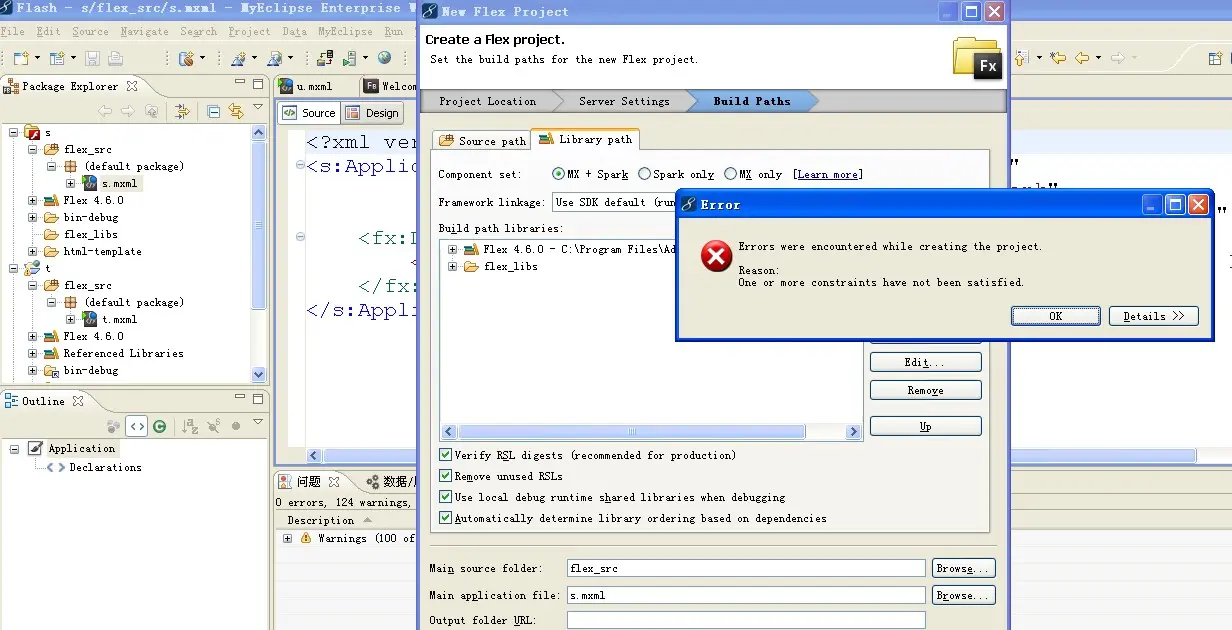Switch to the Source path tab

pyautogui.click(x=481, y=141)
